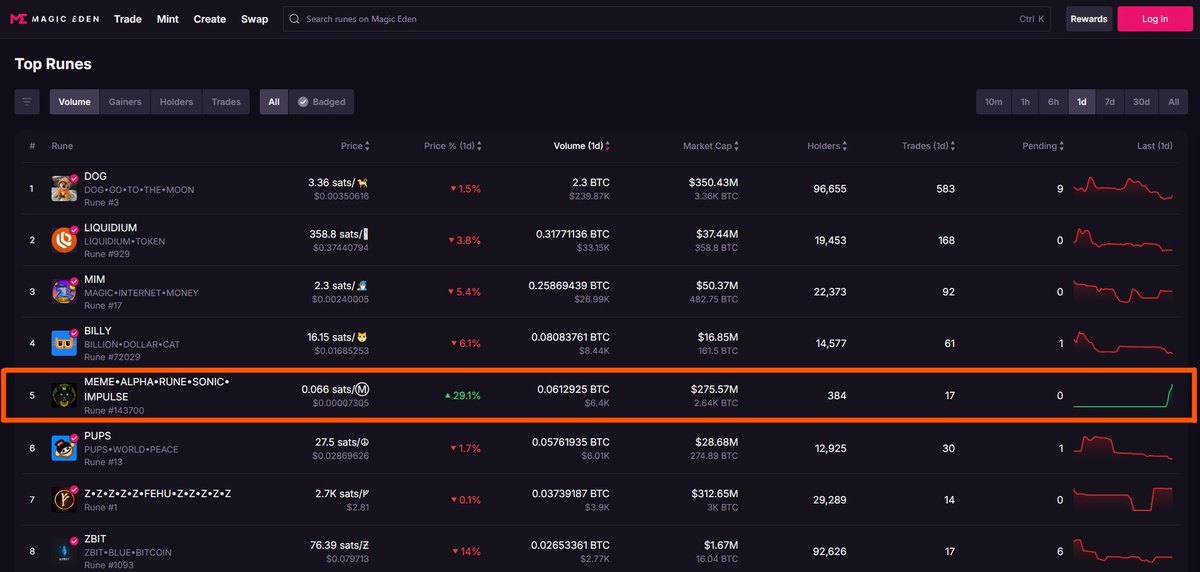Switch to the Gainers tab
The image size is (1200, 572).
(125, 101)
